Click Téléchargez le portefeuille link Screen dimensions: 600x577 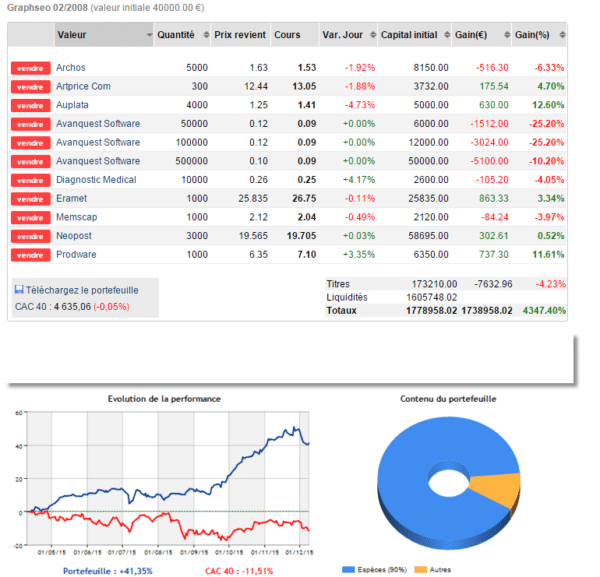click(82, 290)
